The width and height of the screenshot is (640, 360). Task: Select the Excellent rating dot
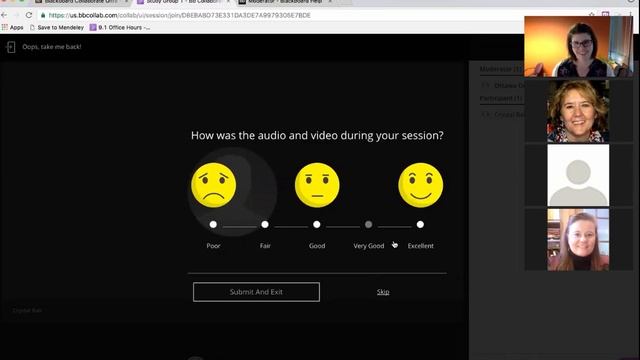click(420, 224)
